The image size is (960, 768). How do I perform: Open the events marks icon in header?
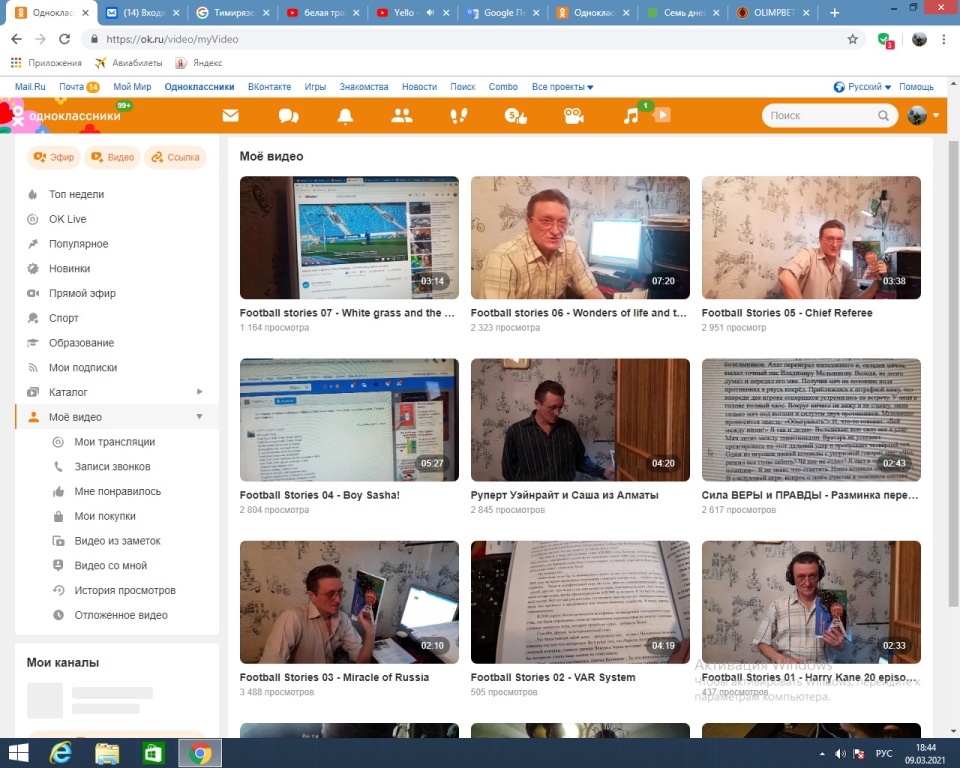click(x=516, y=115)
